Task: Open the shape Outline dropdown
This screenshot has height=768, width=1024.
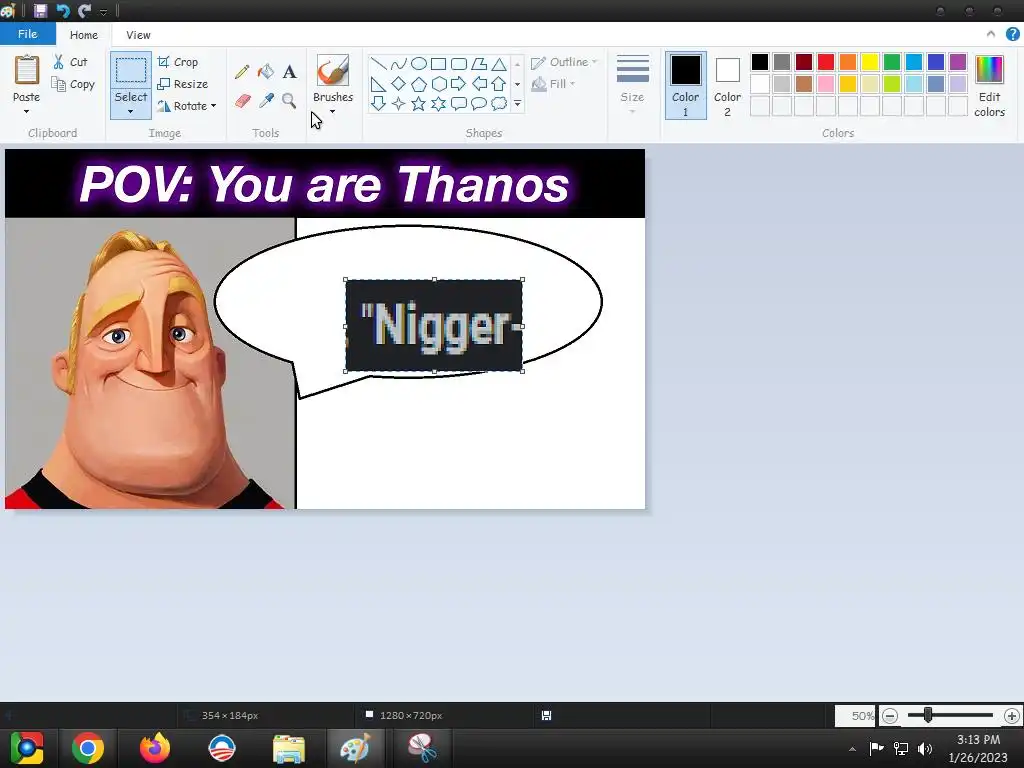Action: (564, 62)
